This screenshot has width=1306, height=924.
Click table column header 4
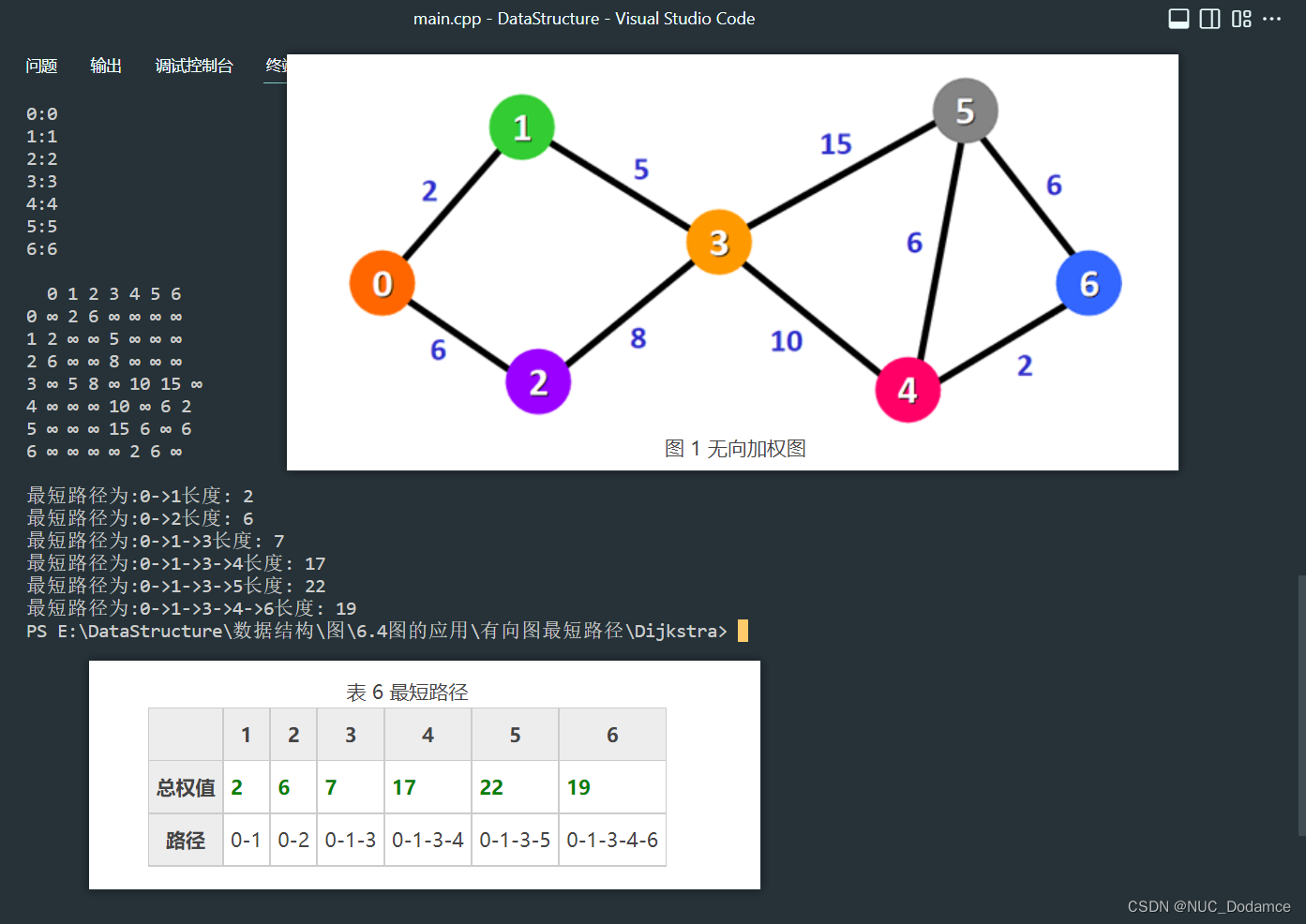pyautogui.click(x=428, y=735)
